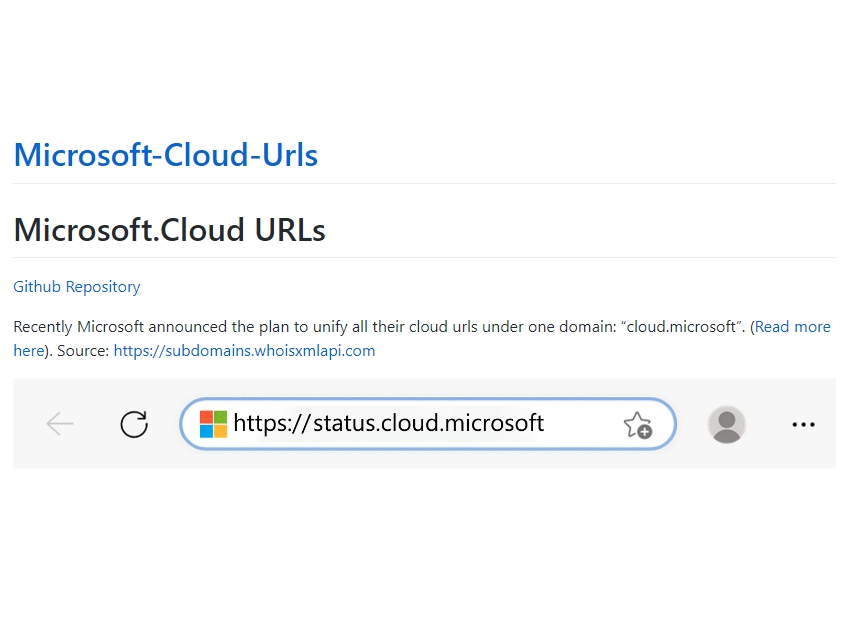Open the user profile avatar icon

click(726, 424)
